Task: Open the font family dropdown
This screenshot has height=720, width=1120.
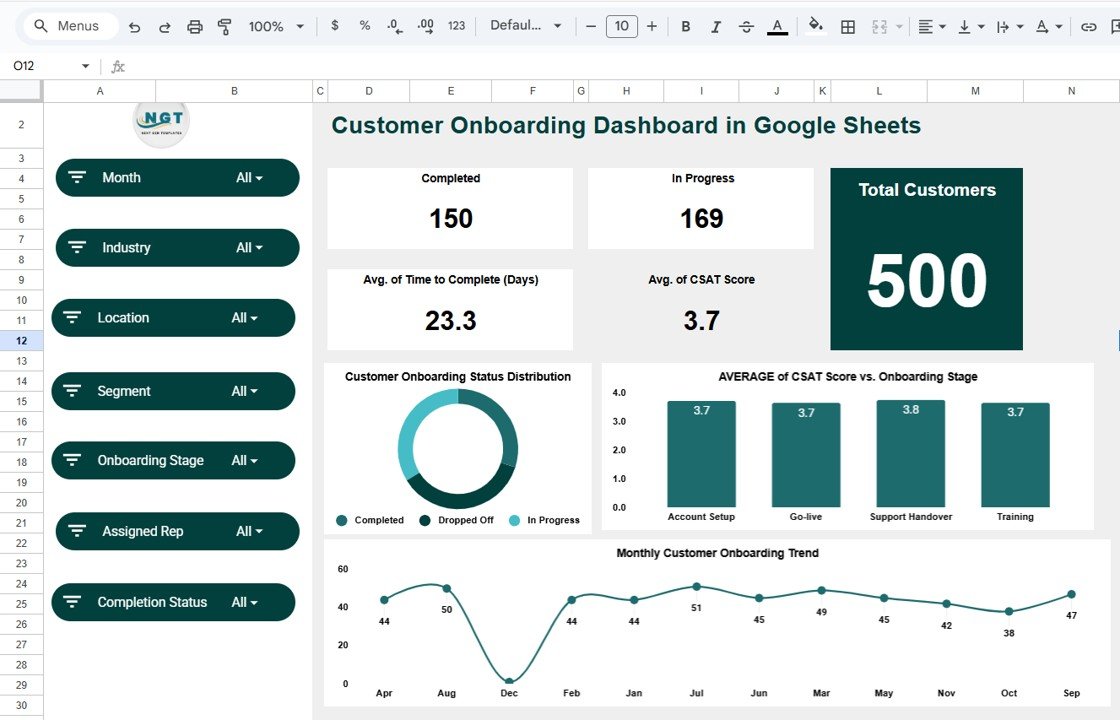Action: click(x=520, y=26)
